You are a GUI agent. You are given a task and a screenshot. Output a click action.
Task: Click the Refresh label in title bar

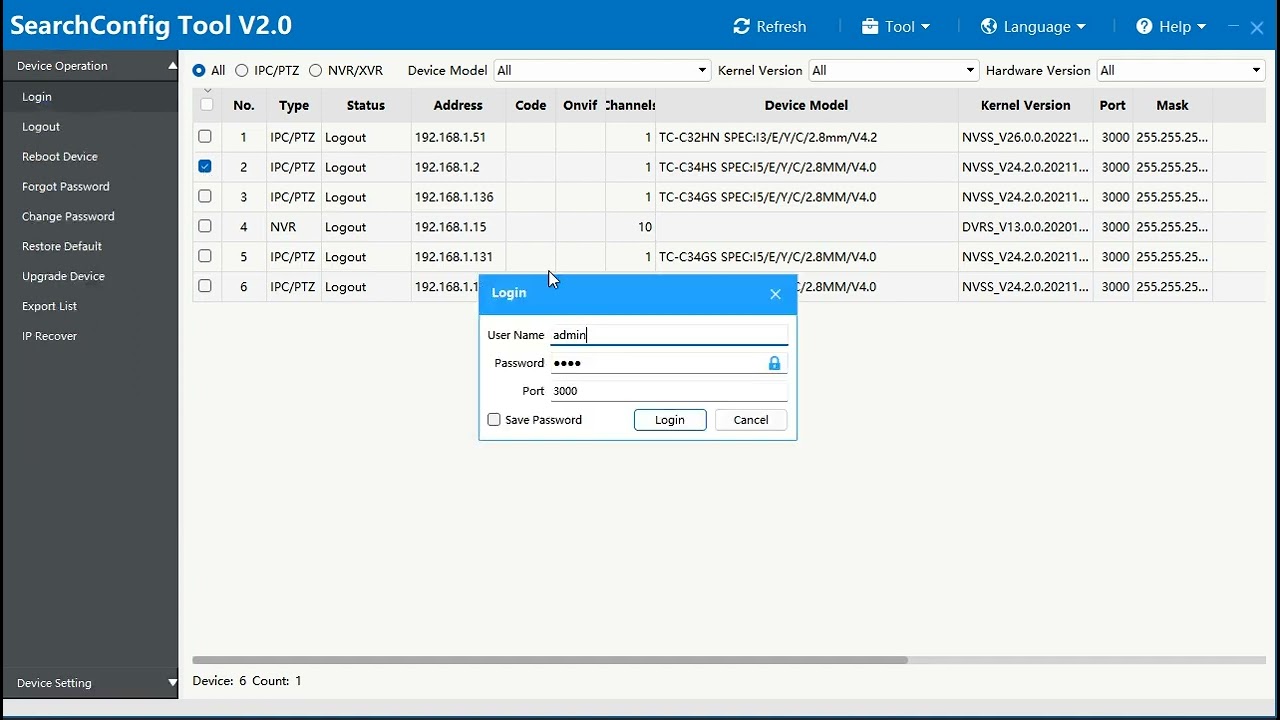781,27
